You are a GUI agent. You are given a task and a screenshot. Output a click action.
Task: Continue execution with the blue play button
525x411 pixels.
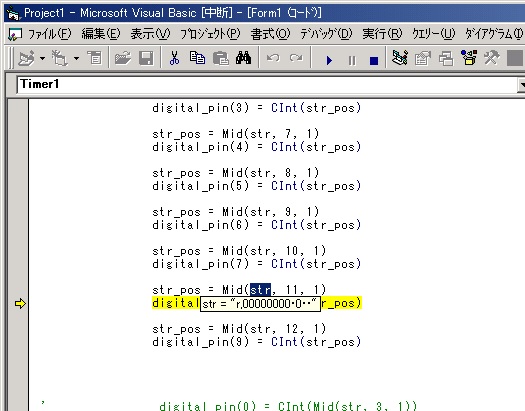coord(329,61)
